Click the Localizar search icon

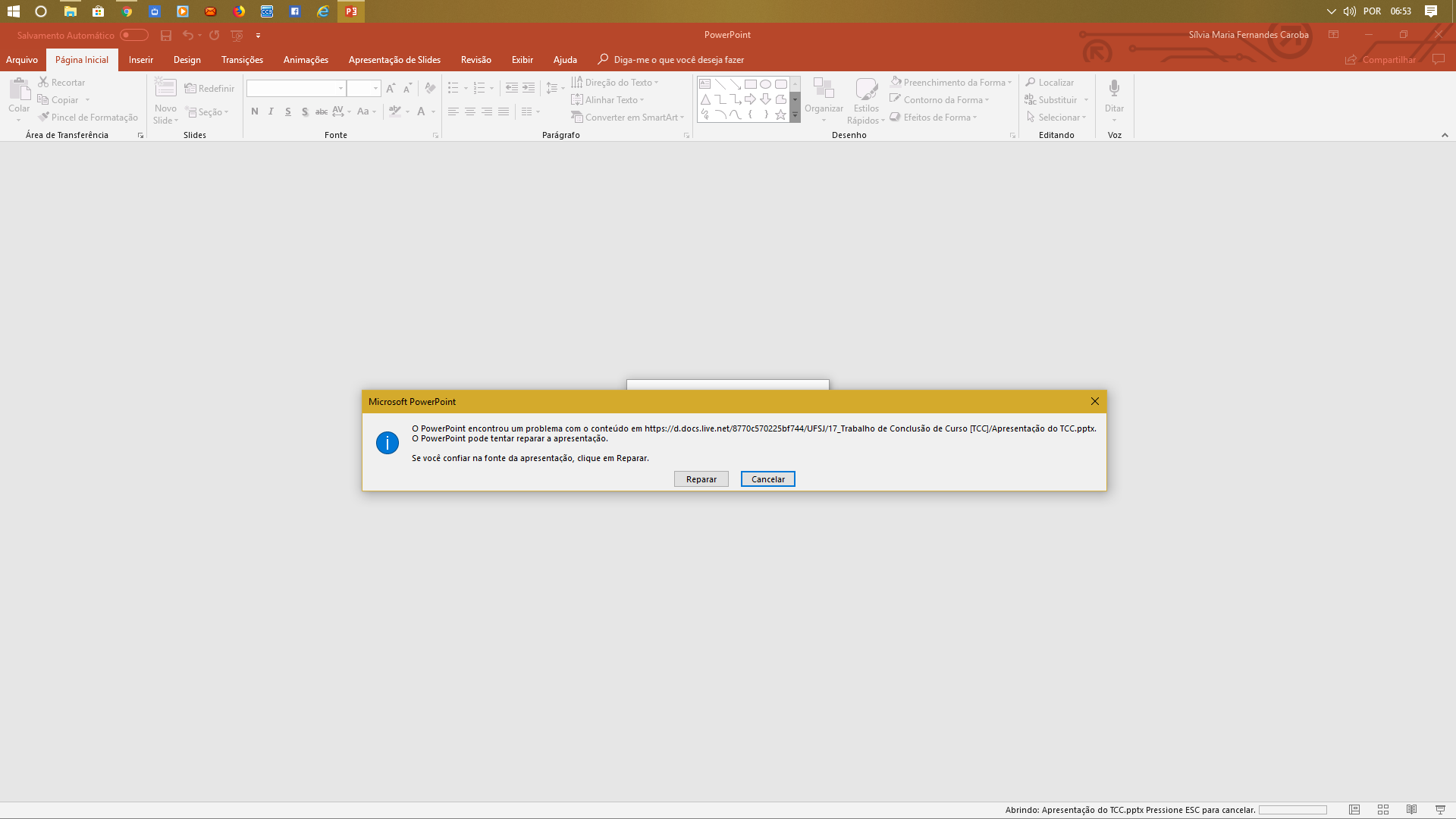click(1031, 82)
